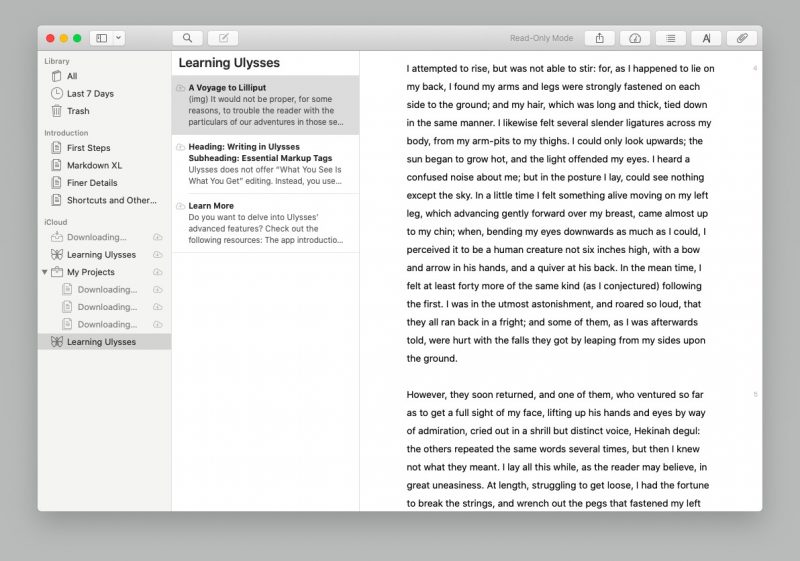Open the navigation outline list icon
Viewport: 800px width, 561px height.
click(670, 38)
